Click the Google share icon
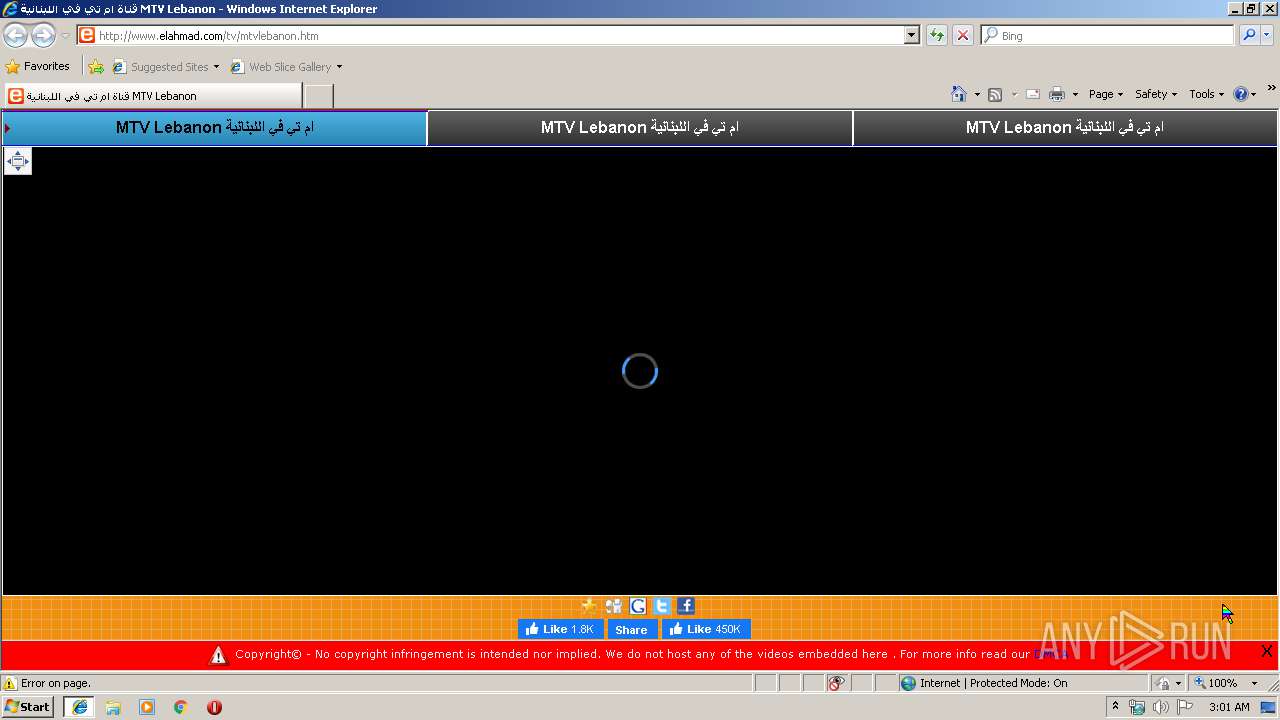The height and width of the screenshot is (720, 1280). point(638,606)
